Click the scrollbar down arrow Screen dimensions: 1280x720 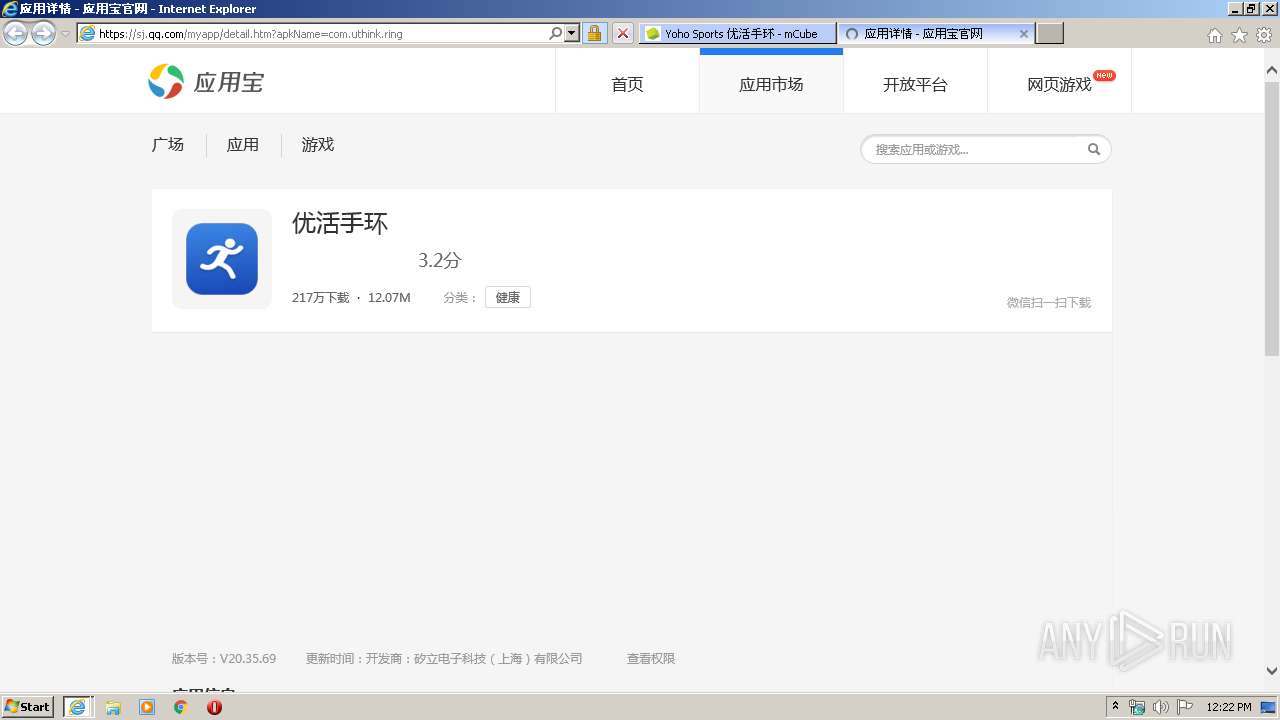pos(1272,671)
